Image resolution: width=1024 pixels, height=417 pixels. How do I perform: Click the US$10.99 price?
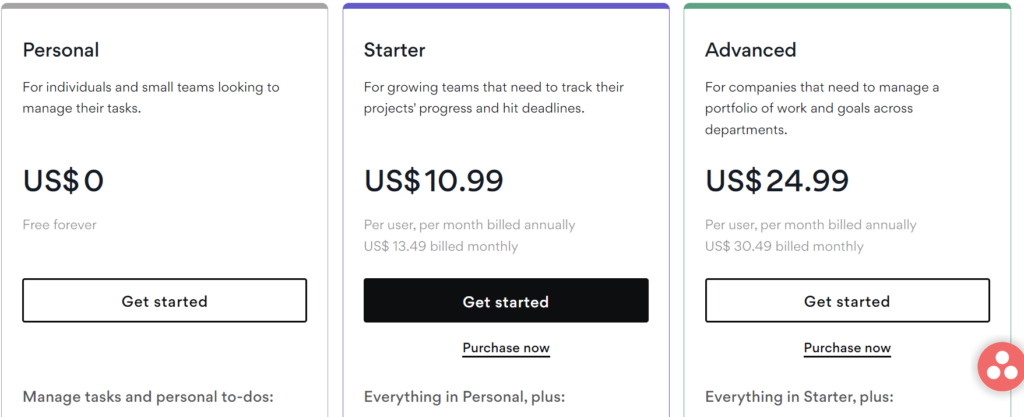point(434,181)
